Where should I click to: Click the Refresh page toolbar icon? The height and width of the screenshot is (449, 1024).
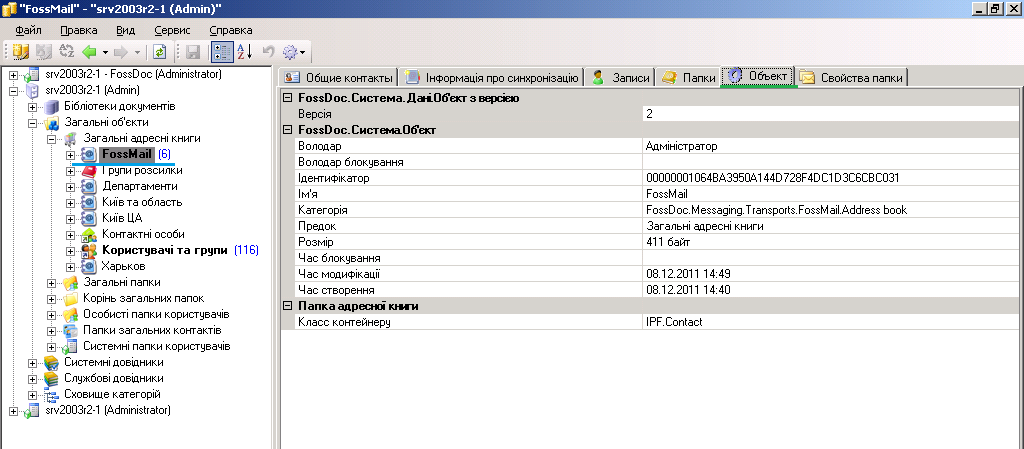click(159, 51)
